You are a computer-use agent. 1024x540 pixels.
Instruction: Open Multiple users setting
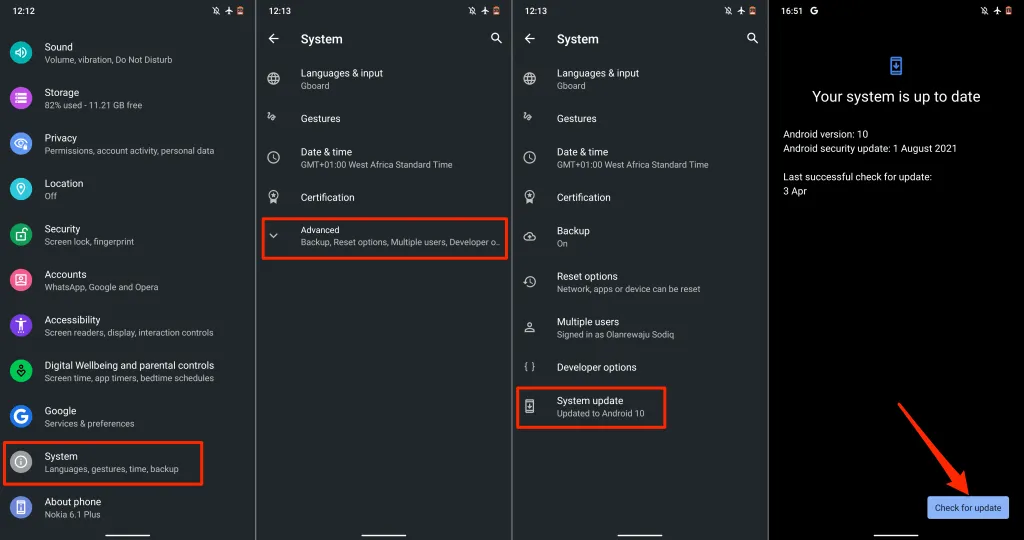pos(615,328)
